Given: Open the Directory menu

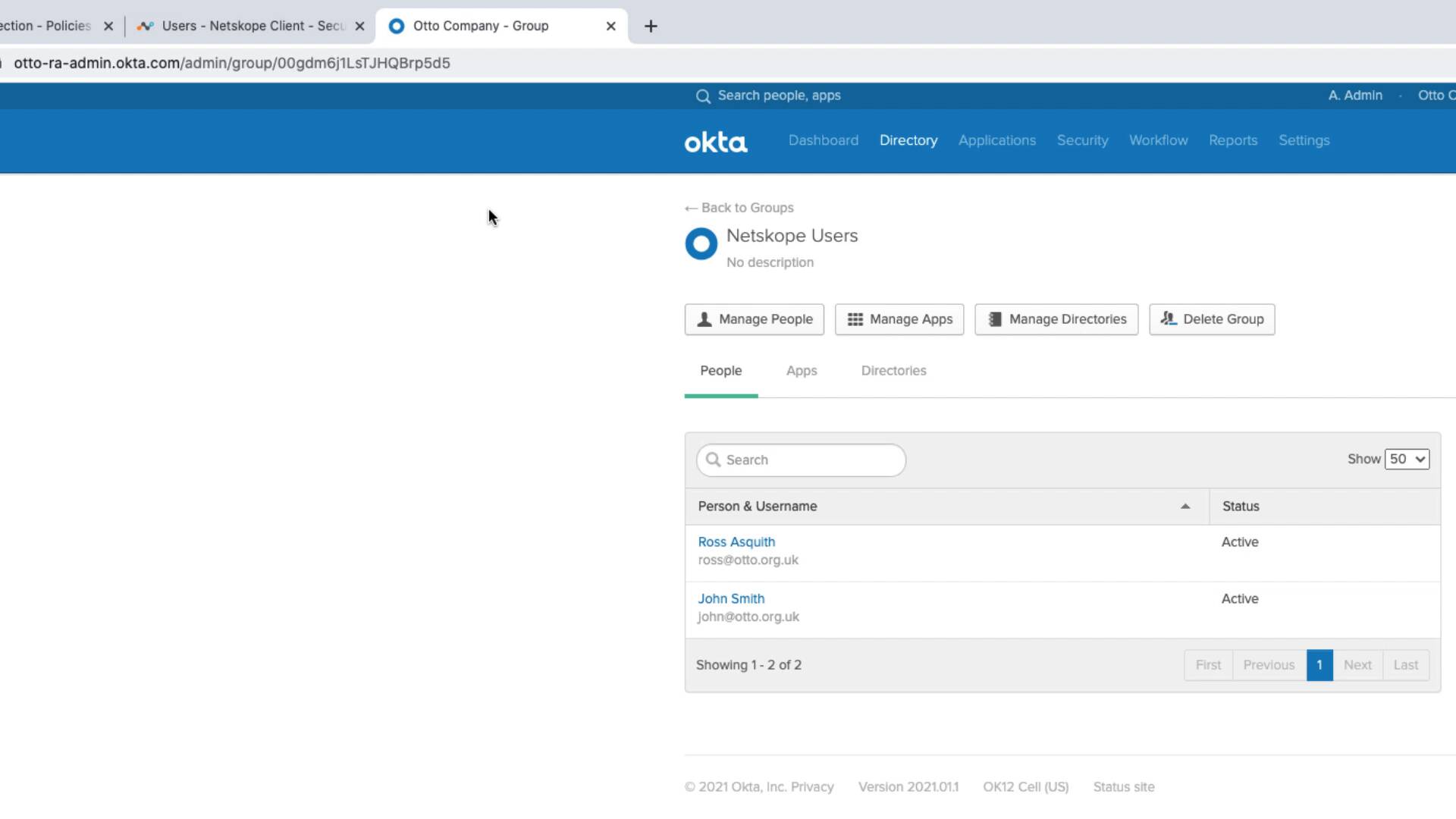Looking at the screenshot, I should tap(908, 140).
